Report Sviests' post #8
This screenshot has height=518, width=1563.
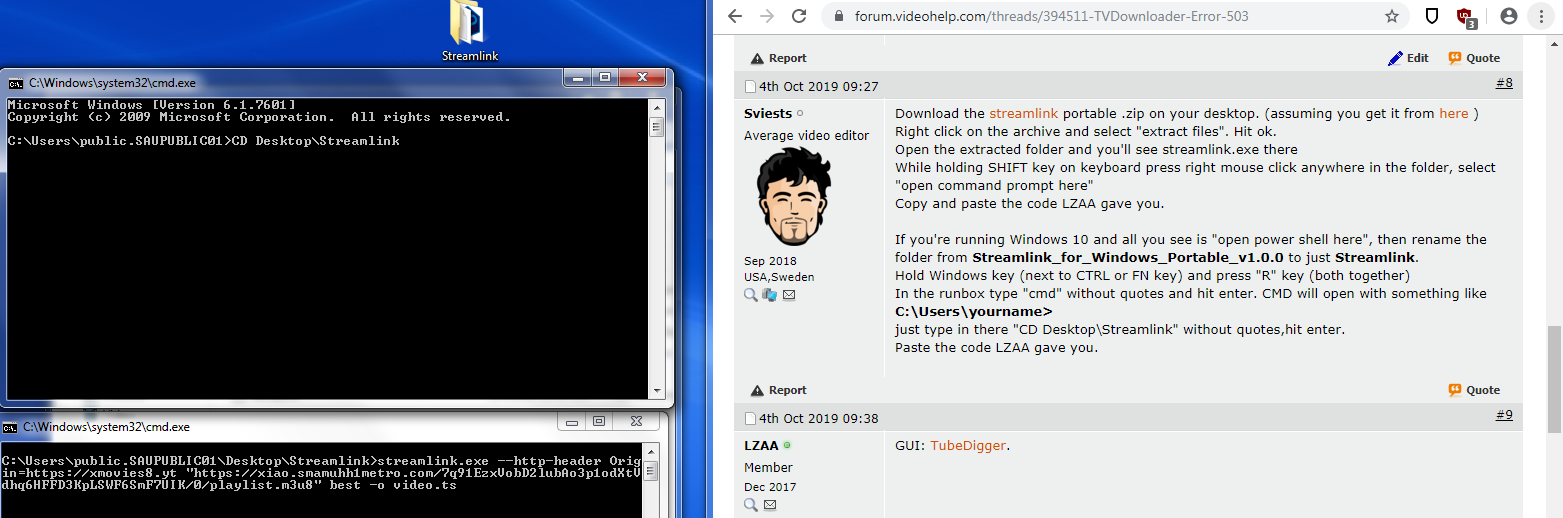point(779,390)
